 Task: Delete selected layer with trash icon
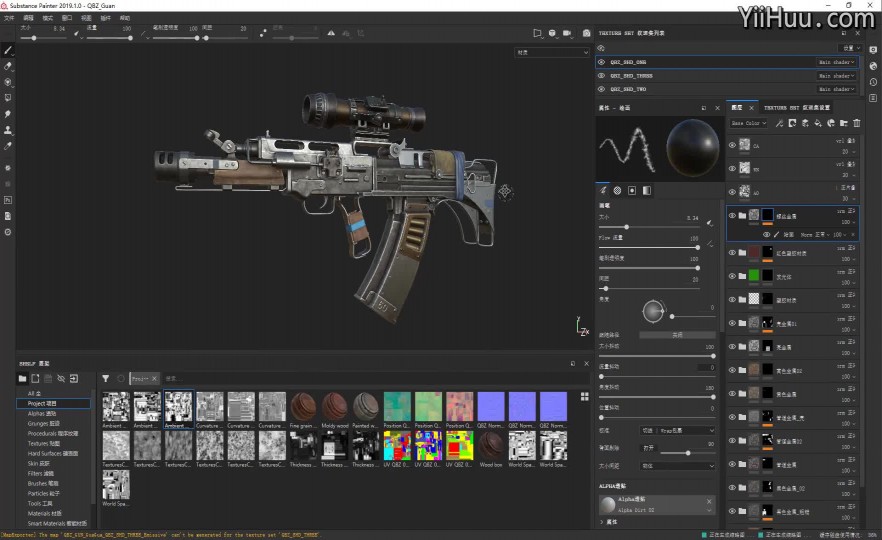tap(857, 123)
